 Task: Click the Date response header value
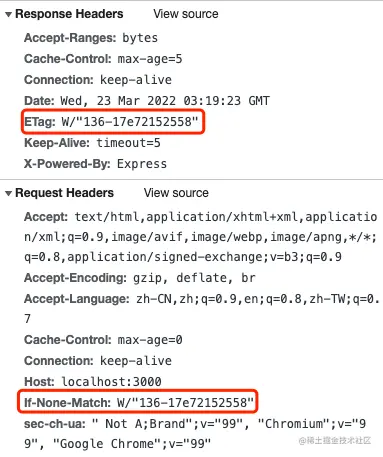tap(165, 101)
